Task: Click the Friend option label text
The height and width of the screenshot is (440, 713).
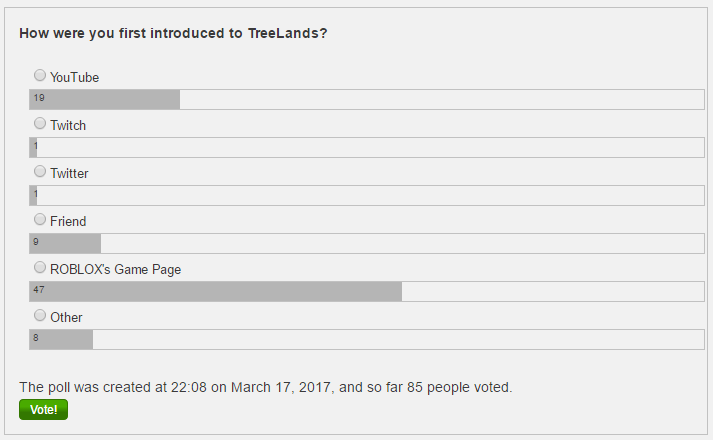Action: [68, 221]
